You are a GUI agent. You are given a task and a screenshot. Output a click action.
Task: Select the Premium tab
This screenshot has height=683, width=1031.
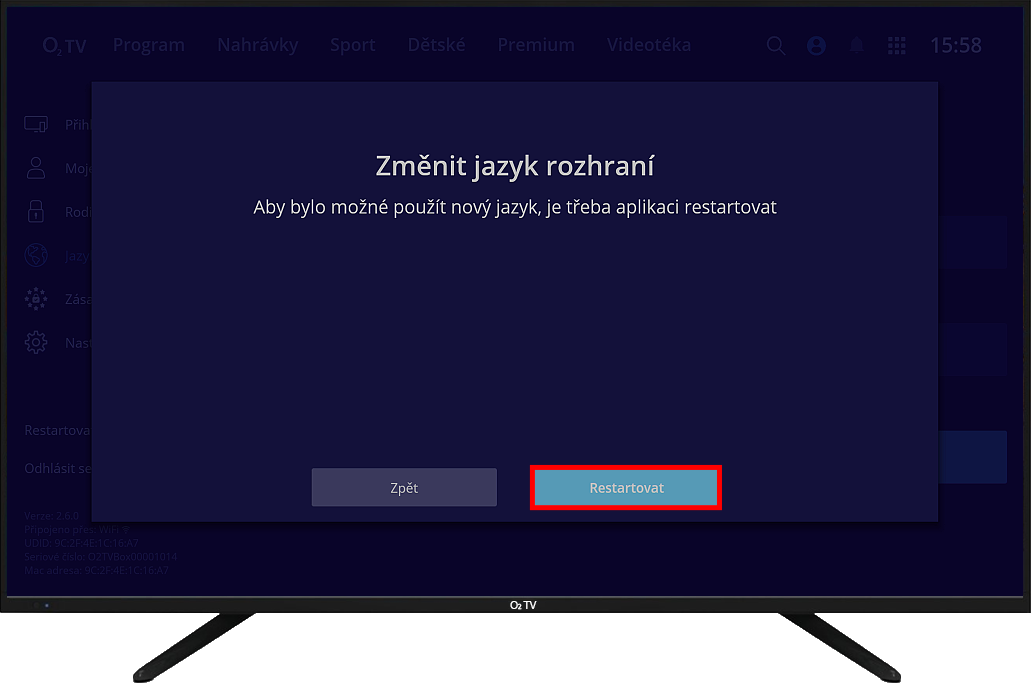536,45
